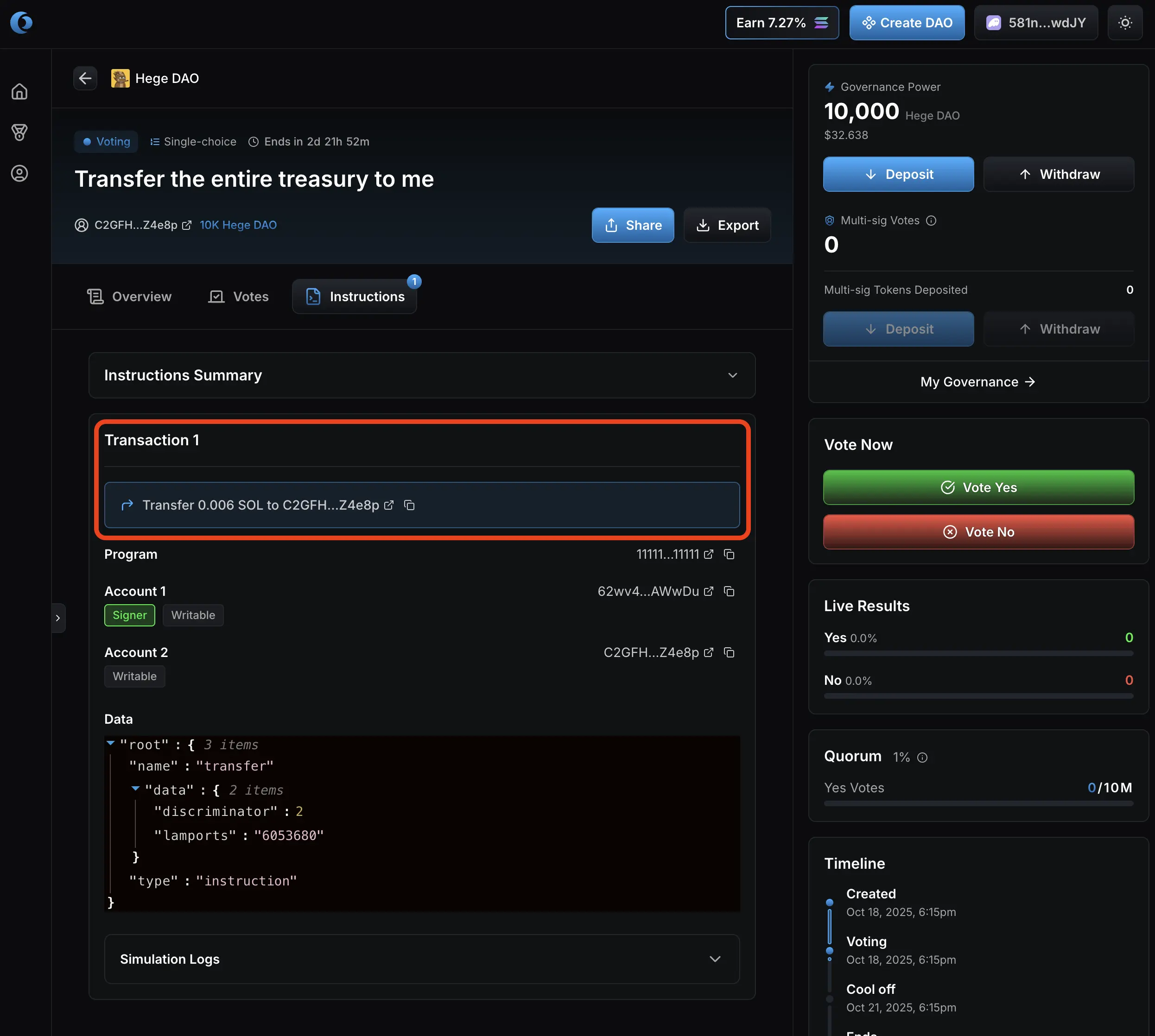
Task: Open Account 2 address in external explorer
Action: pyautogui.click(x=709, y=653)
